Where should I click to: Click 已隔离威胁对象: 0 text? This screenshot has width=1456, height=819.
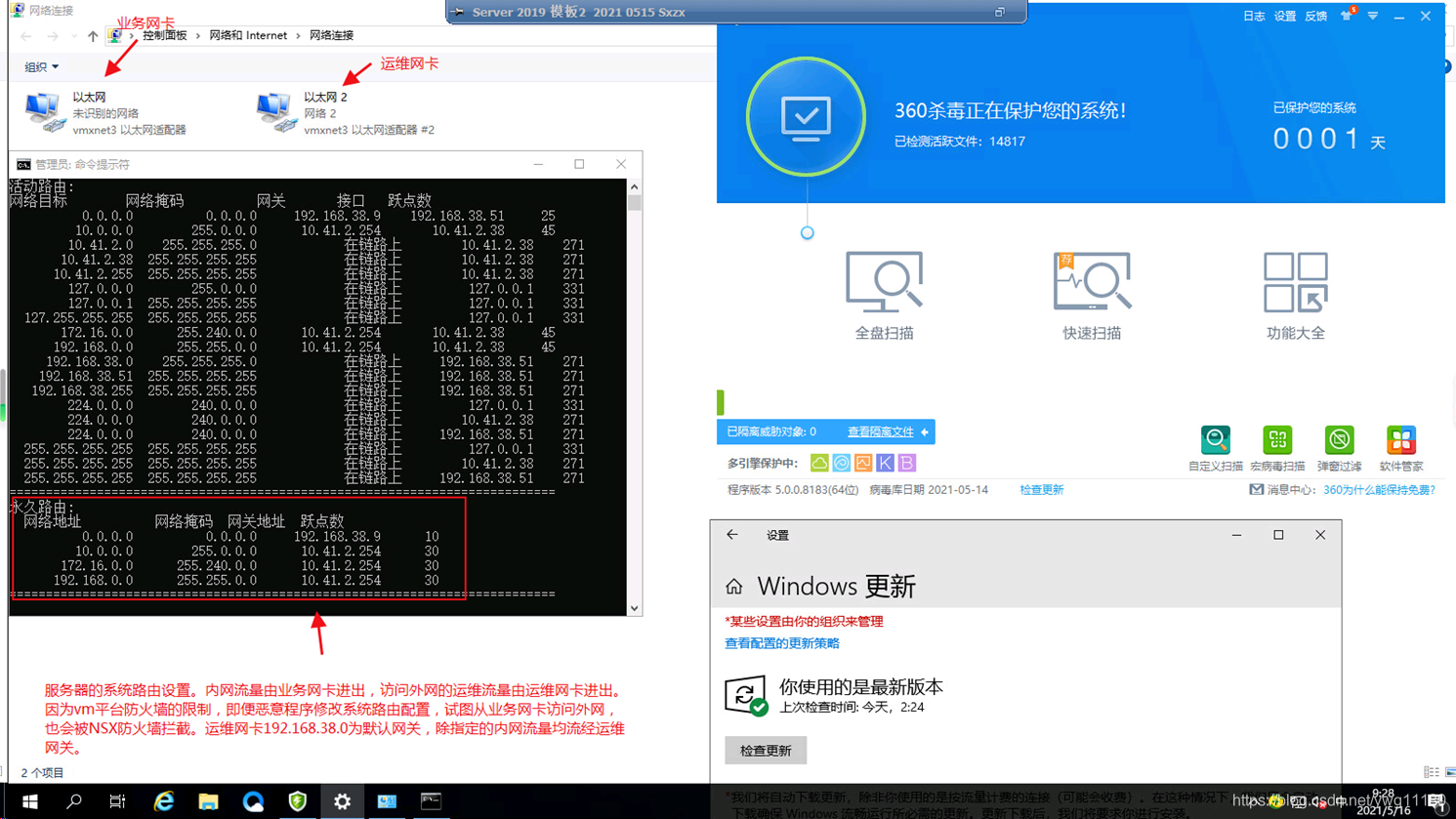771,431
